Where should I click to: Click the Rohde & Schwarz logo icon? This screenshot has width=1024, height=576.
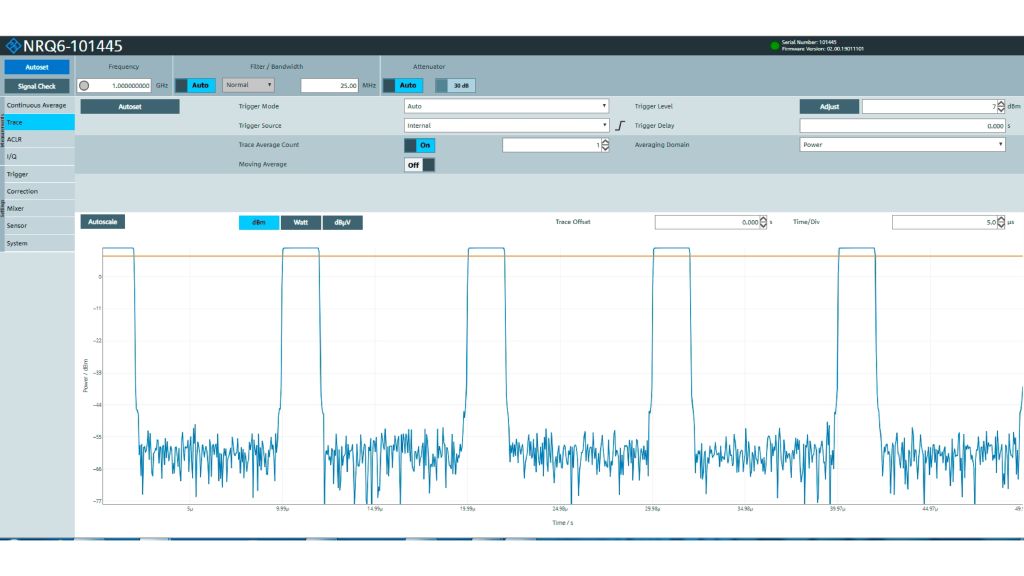[x=13, y=46]
